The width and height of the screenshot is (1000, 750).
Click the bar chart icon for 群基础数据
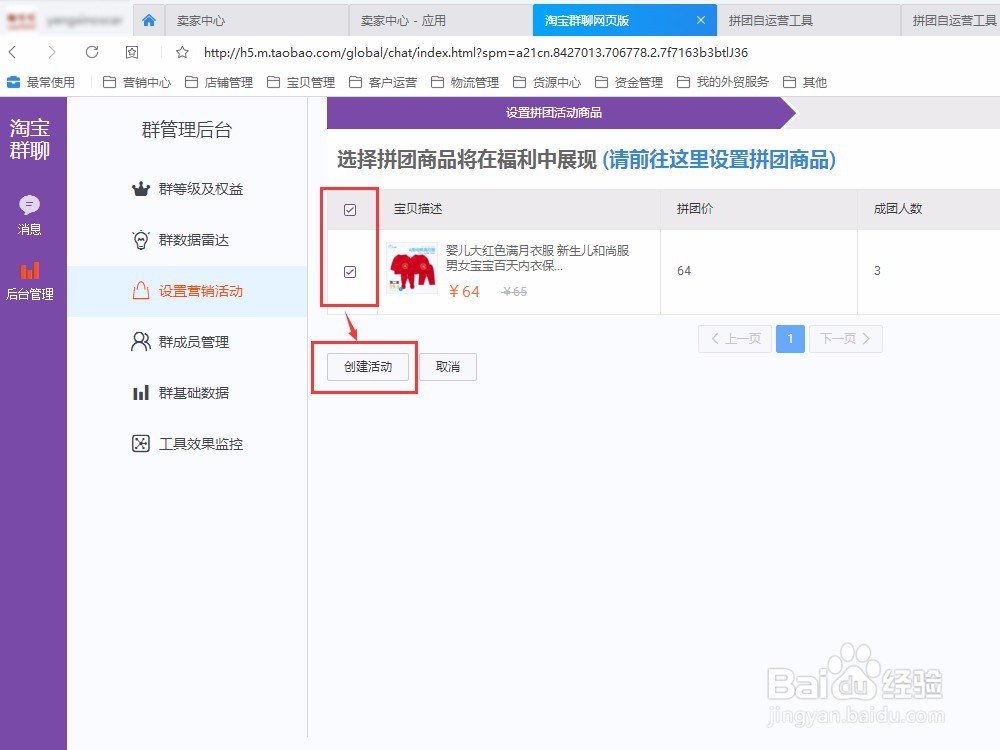coord(142,392)
